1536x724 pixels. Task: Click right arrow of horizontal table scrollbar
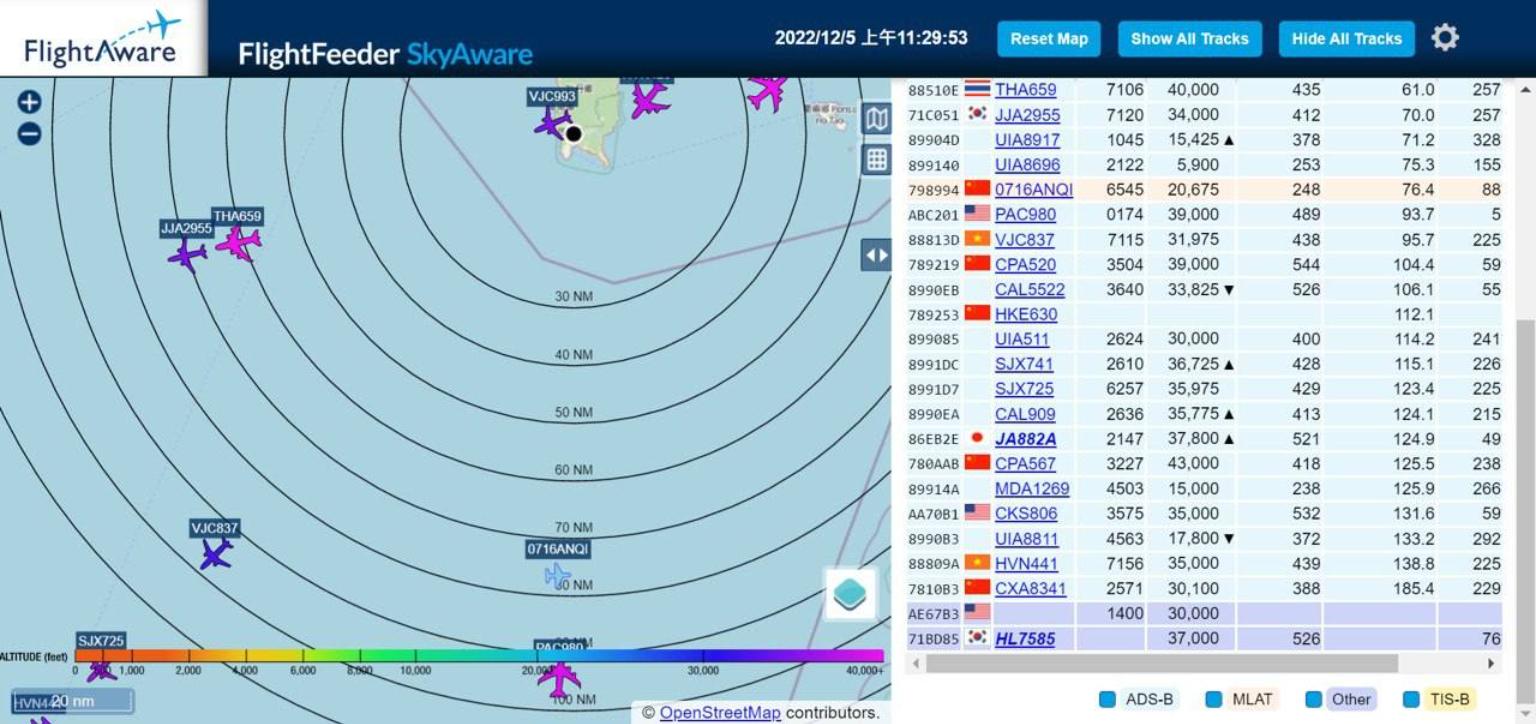pyautogui.click(x=1491, y=663)
